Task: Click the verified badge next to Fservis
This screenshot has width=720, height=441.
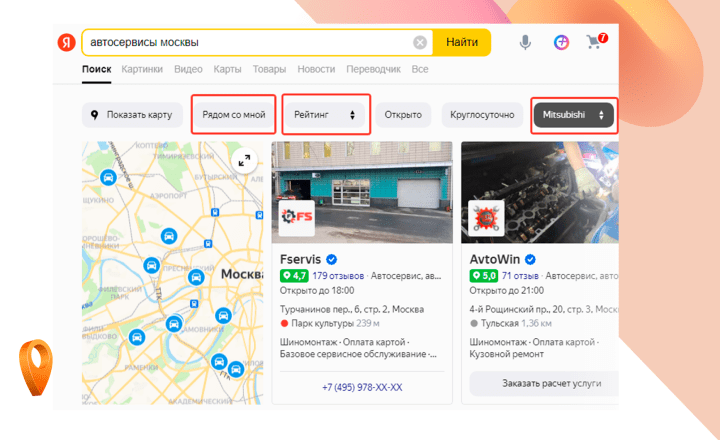Action: click(x=332, y=260)
